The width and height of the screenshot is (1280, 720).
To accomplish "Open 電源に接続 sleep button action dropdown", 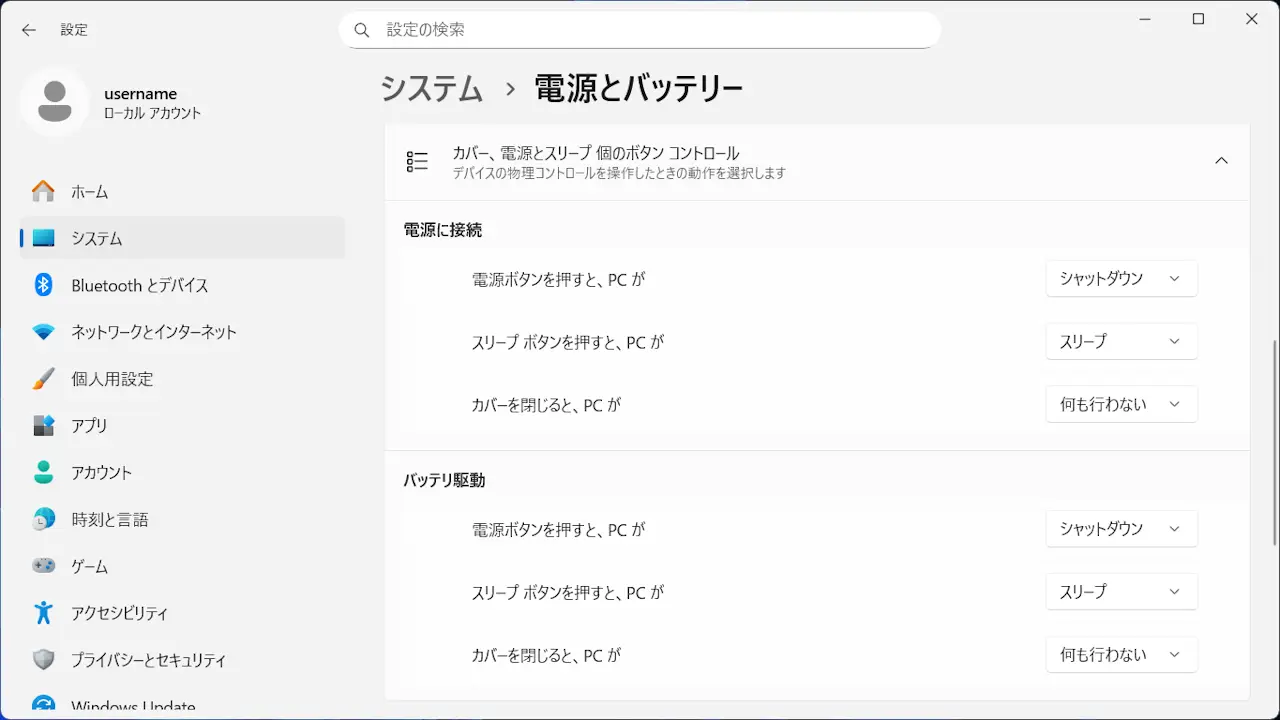I will [1121, 341].
